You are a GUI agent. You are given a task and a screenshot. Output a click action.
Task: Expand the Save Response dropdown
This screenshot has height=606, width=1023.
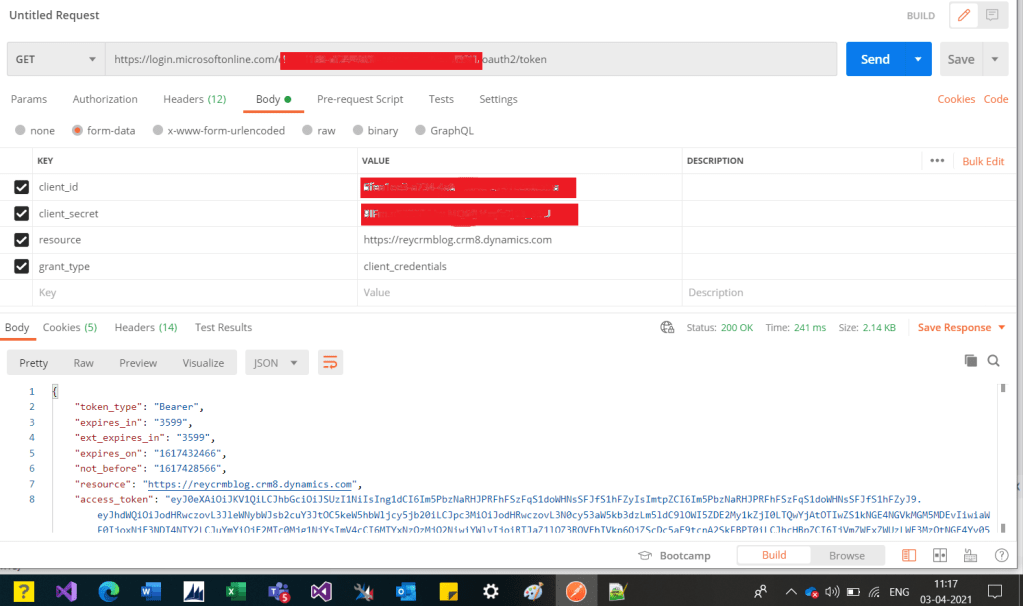[x=1001, y=328]
